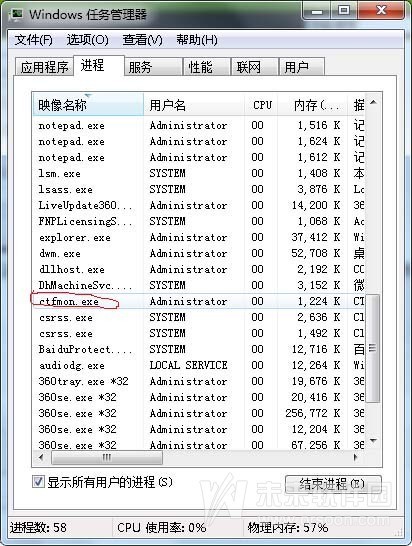Sort by 映像名称 column header
Screen dimensions: 412x546
(88, 104)
